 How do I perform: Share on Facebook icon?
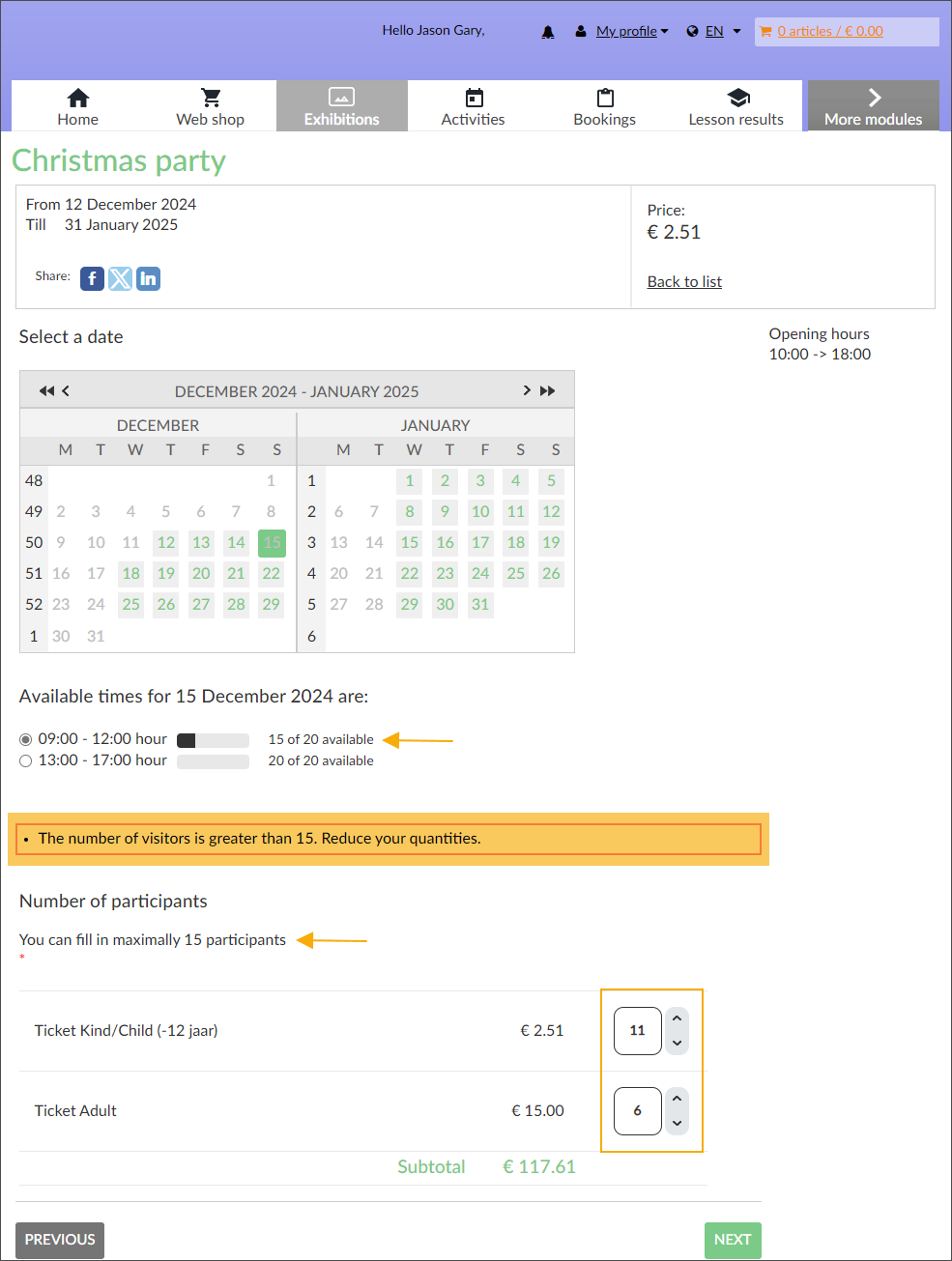[x=92, y=279]
